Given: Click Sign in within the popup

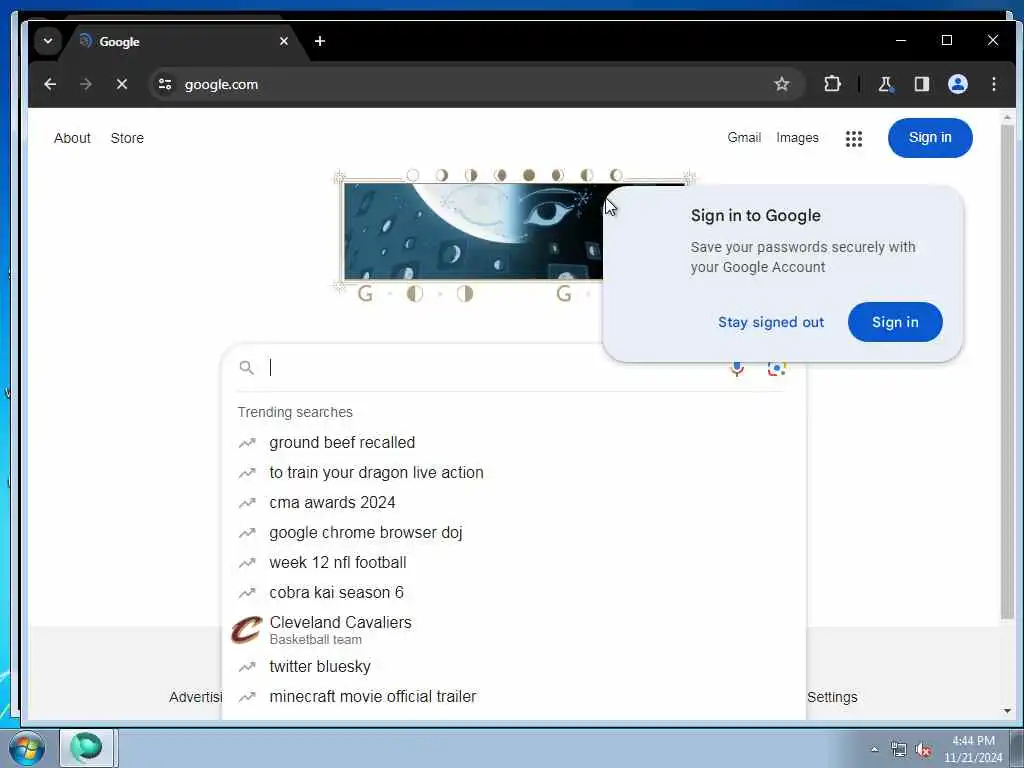Looking at the screenshot, I should click(x=895, y=322).
